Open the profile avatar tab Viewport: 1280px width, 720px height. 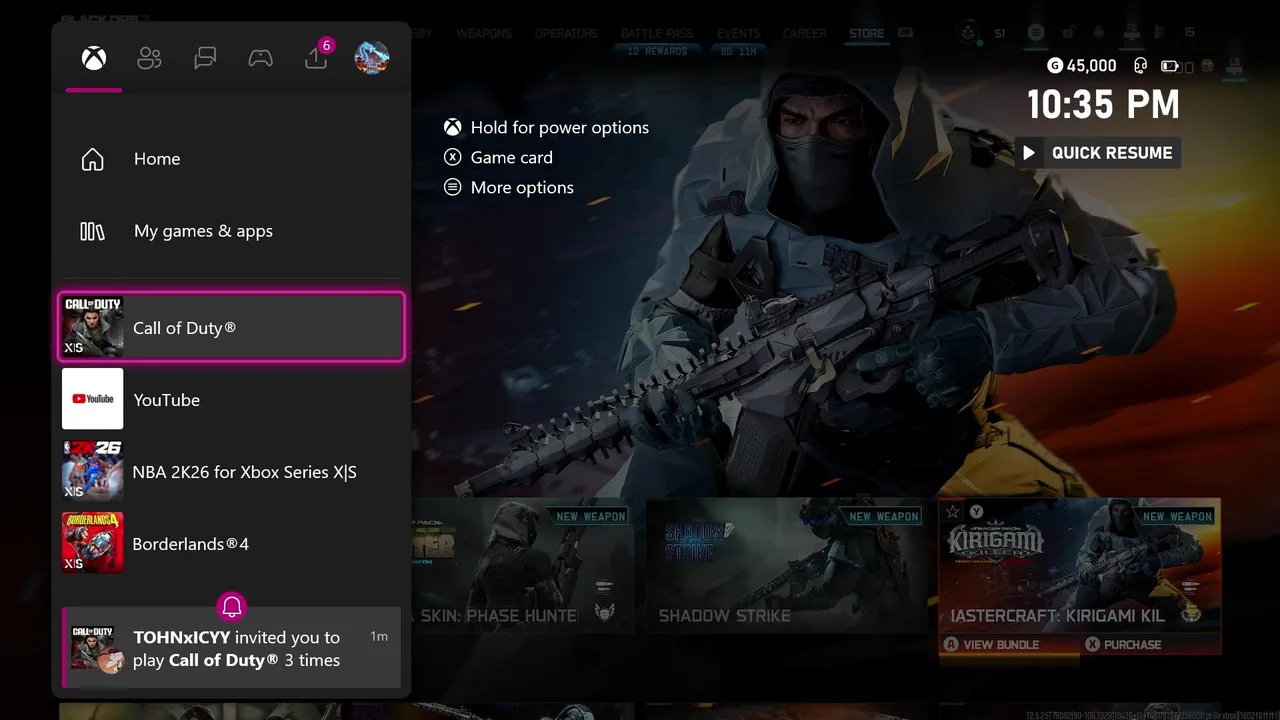coord(372,58)
